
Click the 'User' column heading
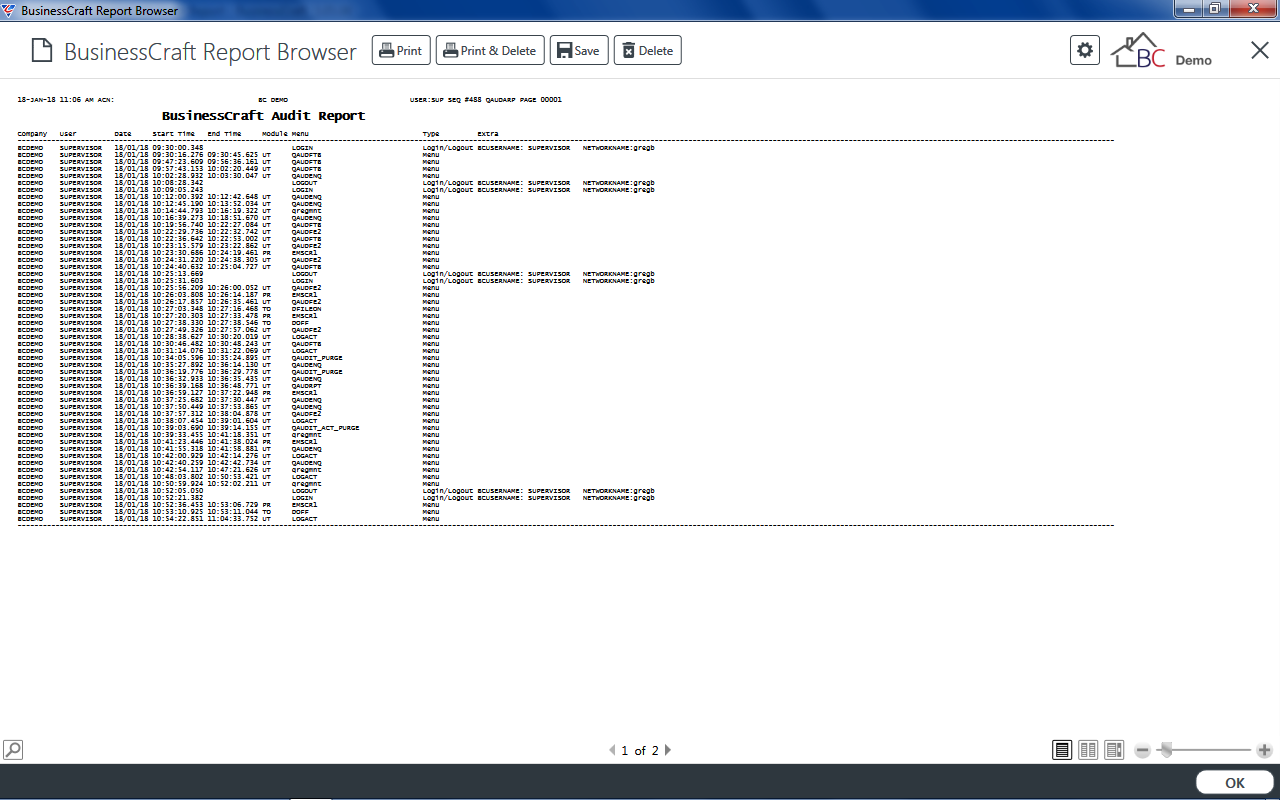tap(68, 133)
